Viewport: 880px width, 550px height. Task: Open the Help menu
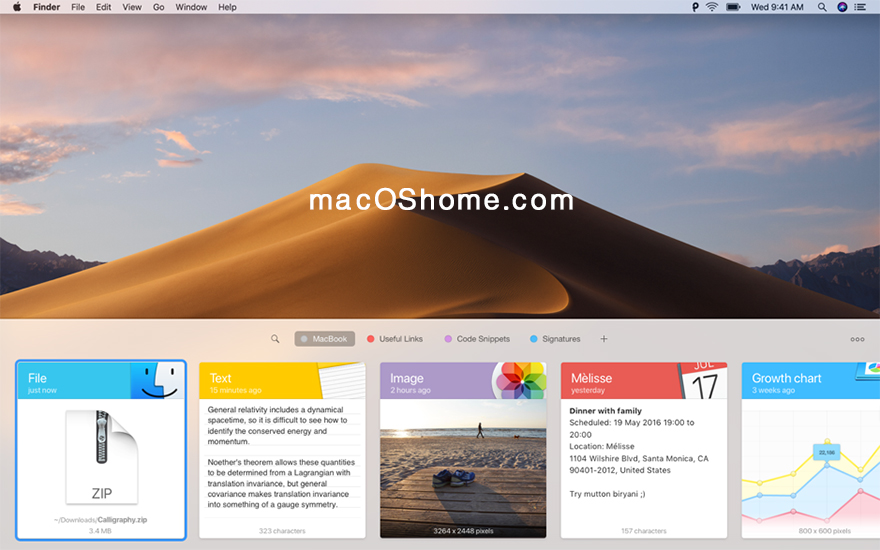coord(227,7)
